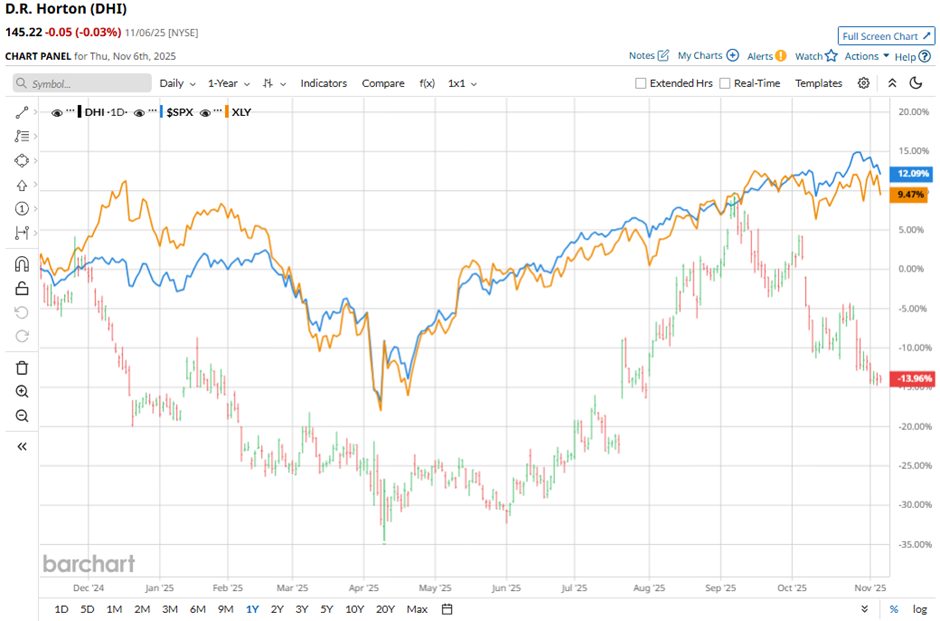
Task: Click the Alerts link
Action: point(760,56)
